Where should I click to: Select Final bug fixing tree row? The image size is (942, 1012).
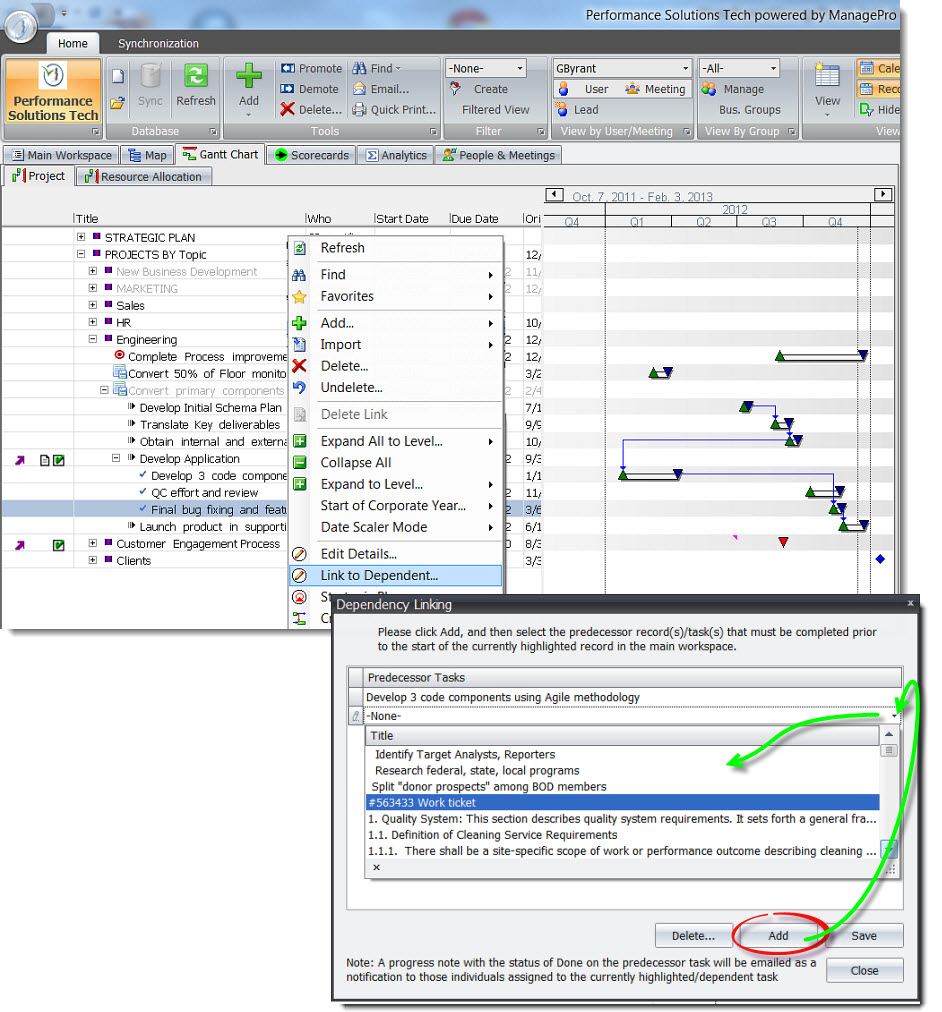[145, 509]
